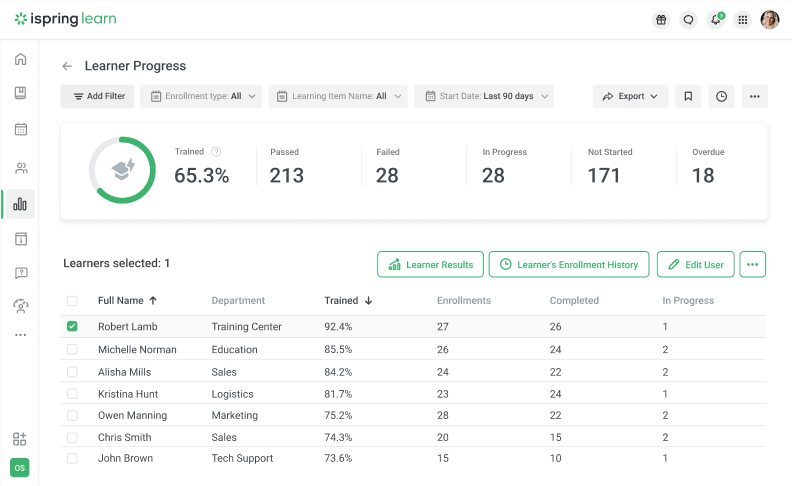Image resolution: width=792 pixels, height=486 pixels.
Task: Open the Home icon in the sidebar
Action: [x=20, y=59]
